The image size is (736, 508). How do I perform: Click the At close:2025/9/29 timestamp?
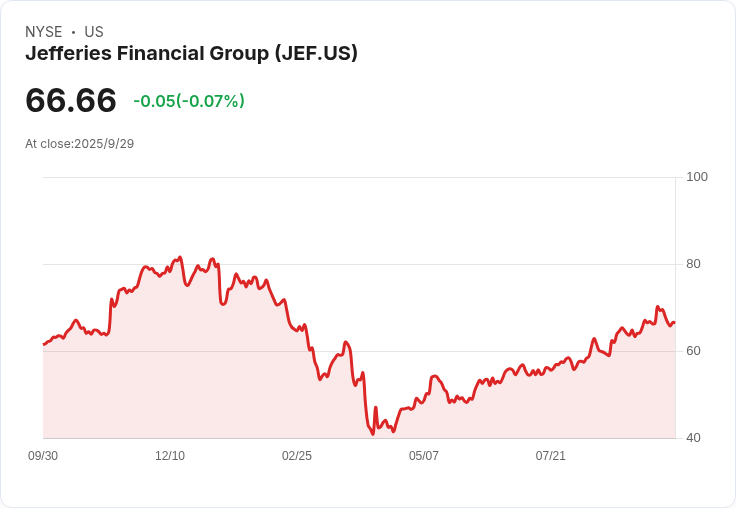[80, 144]
